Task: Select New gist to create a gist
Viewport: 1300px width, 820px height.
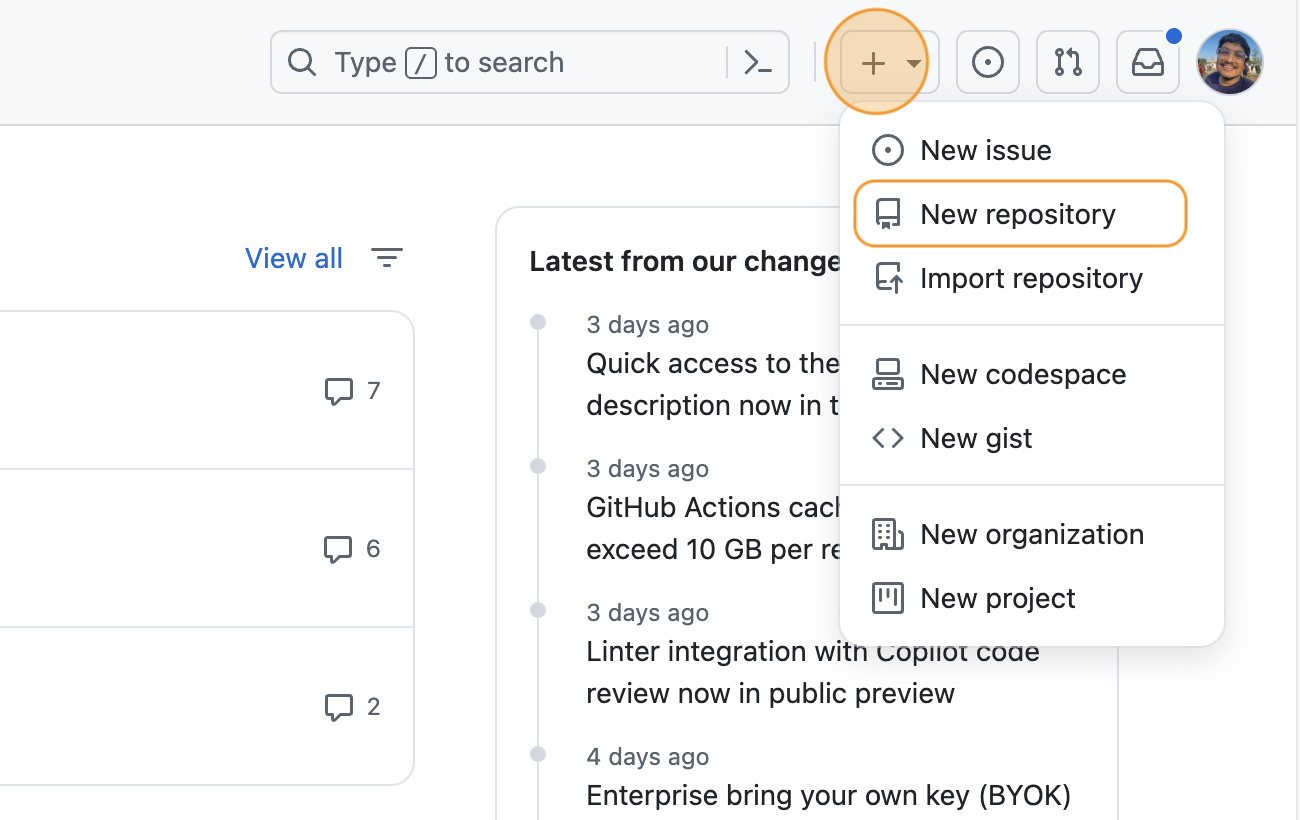Action: (976, 438)
